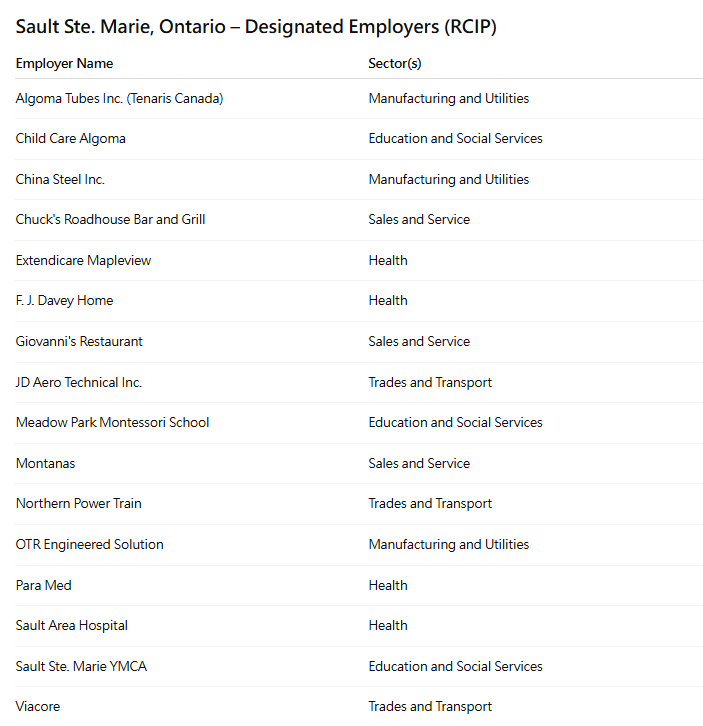Click the Employer Name column header
703x726 pixels.
coord(64,64)
